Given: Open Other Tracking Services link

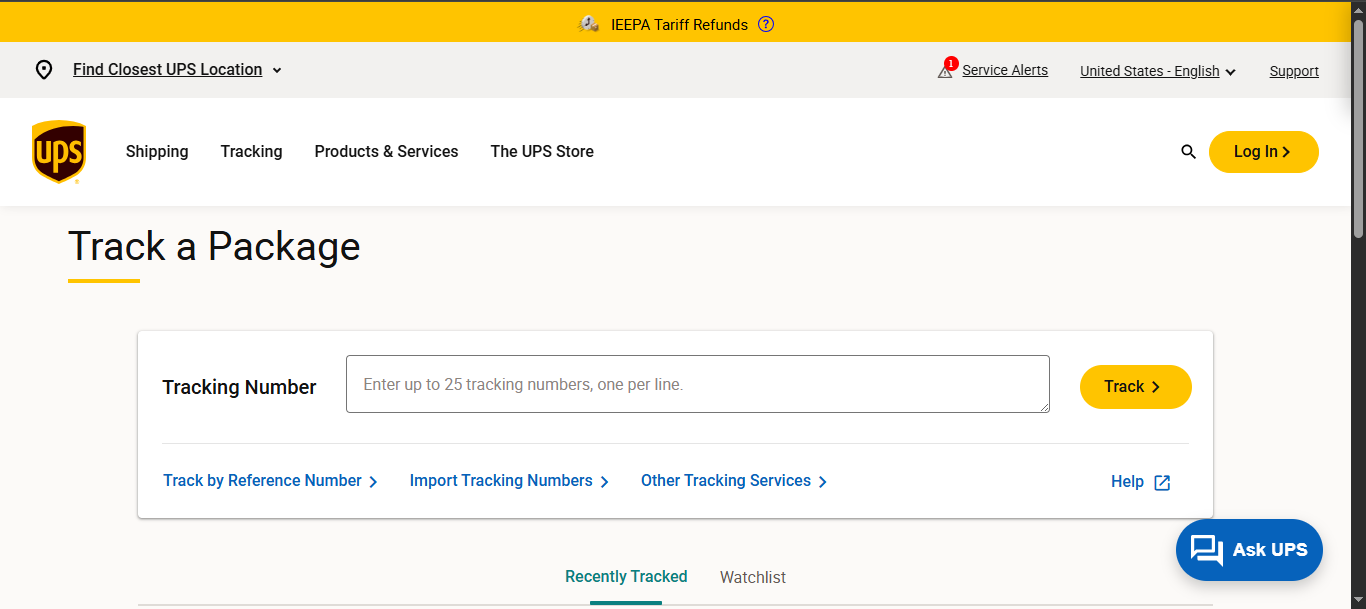Looking at the screenshot, I should (734, 481).
